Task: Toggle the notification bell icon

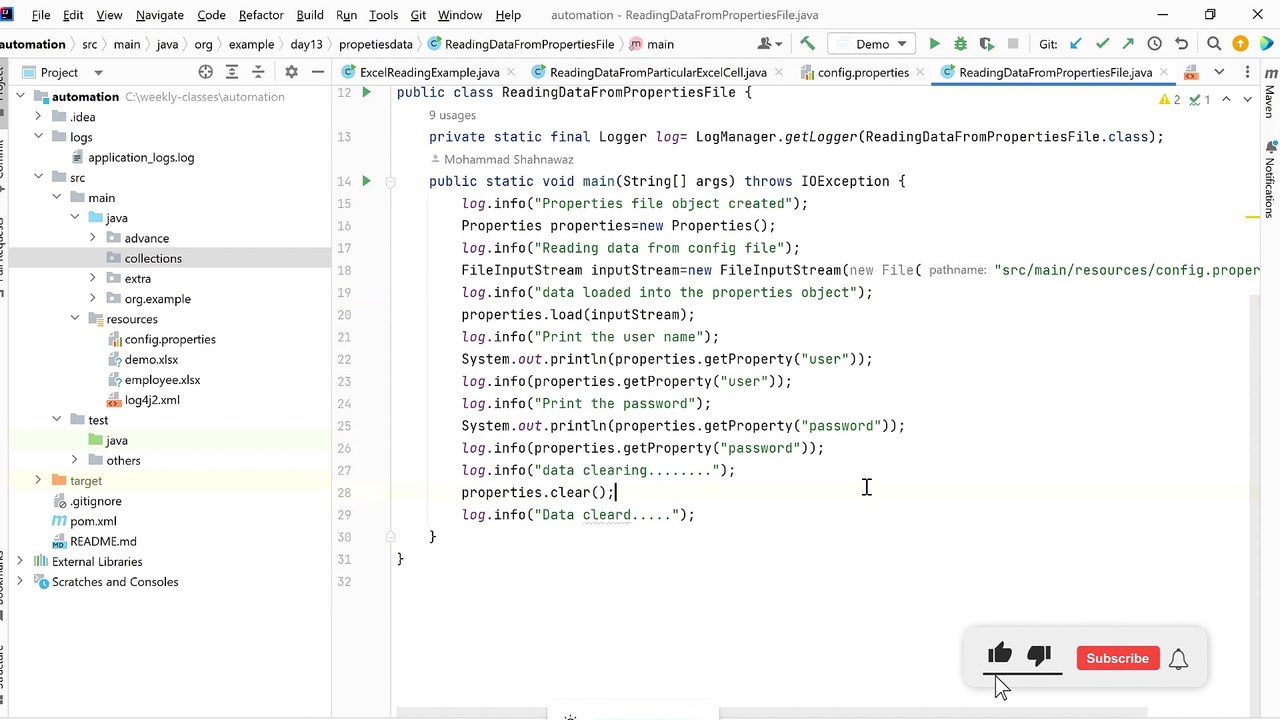Action: point(1178,659)
